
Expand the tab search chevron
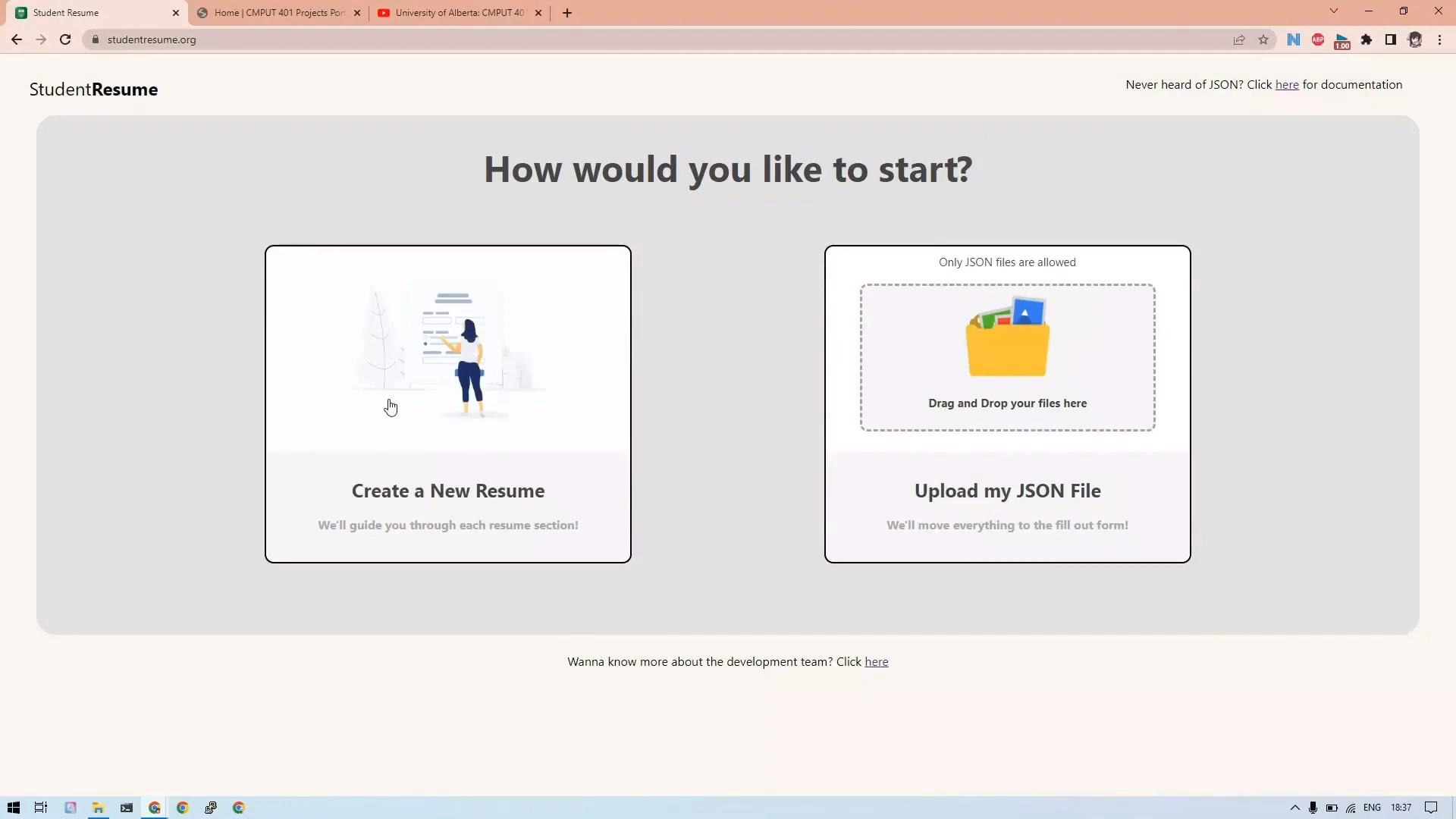(x=1334, y=11)
